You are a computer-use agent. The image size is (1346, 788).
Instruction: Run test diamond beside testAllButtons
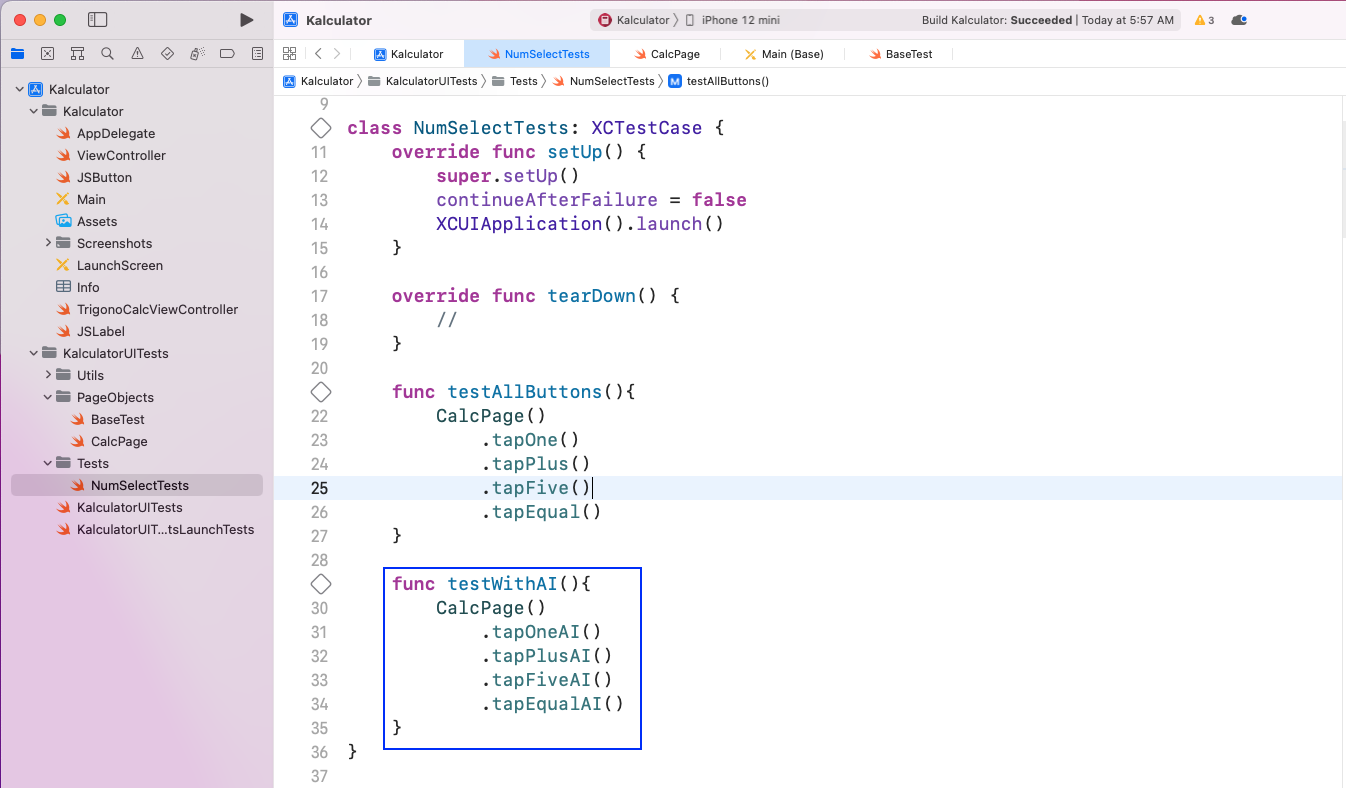(320, 392)
